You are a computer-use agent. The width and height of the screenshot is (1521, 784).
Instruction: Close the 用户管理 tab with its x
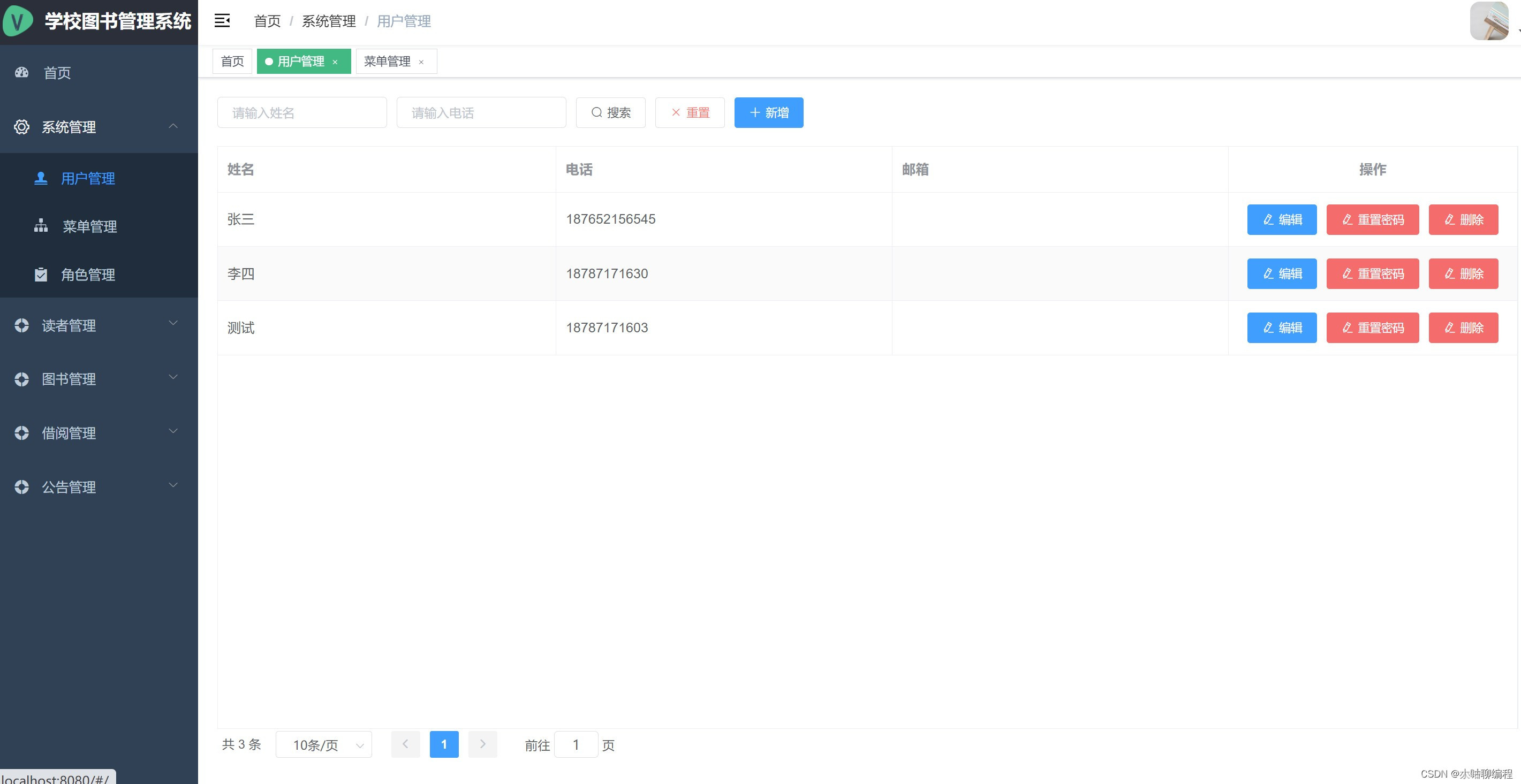335,62
